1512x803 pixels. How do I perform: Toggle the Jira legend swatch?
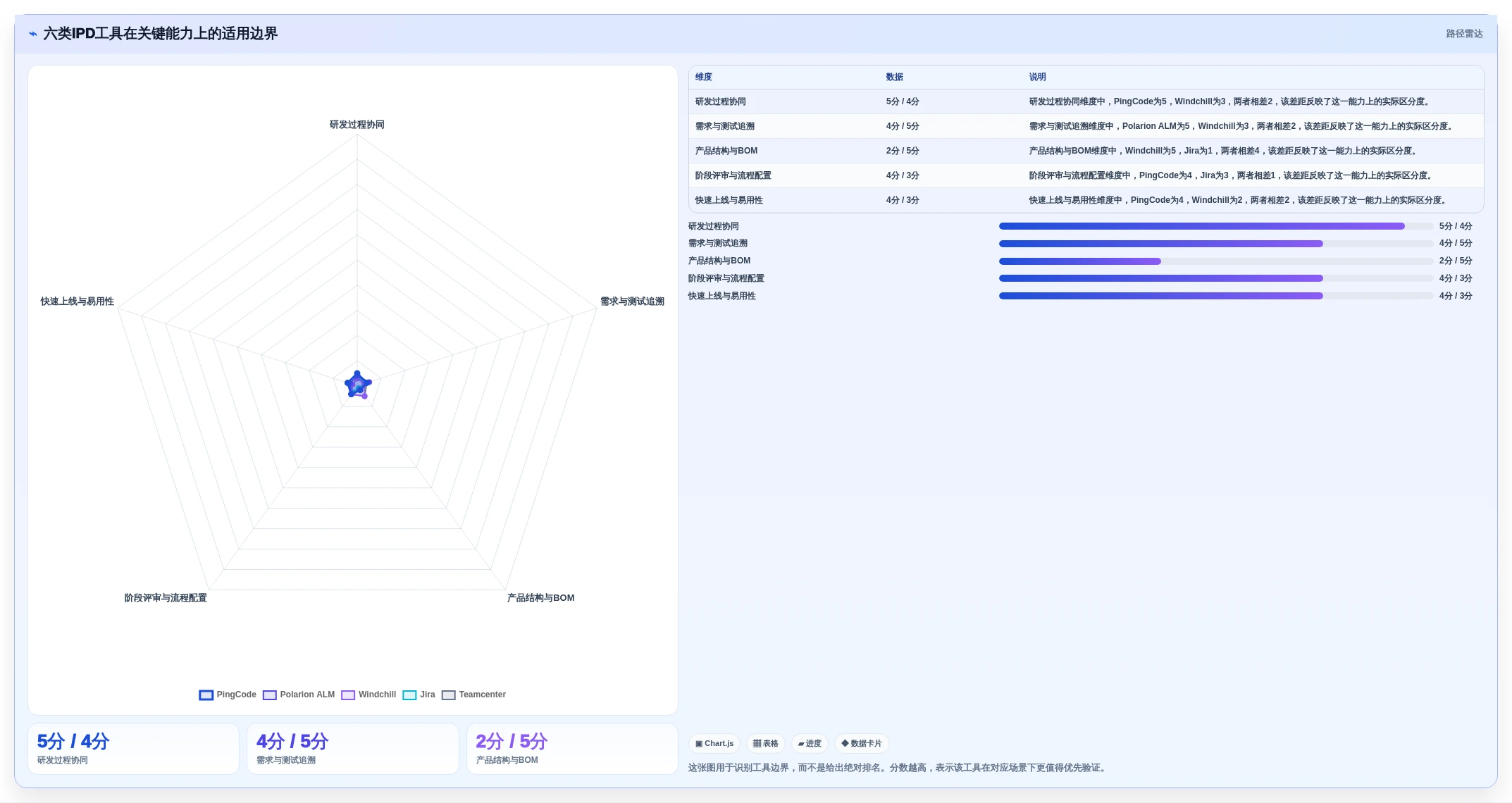[x=409, y=695]
